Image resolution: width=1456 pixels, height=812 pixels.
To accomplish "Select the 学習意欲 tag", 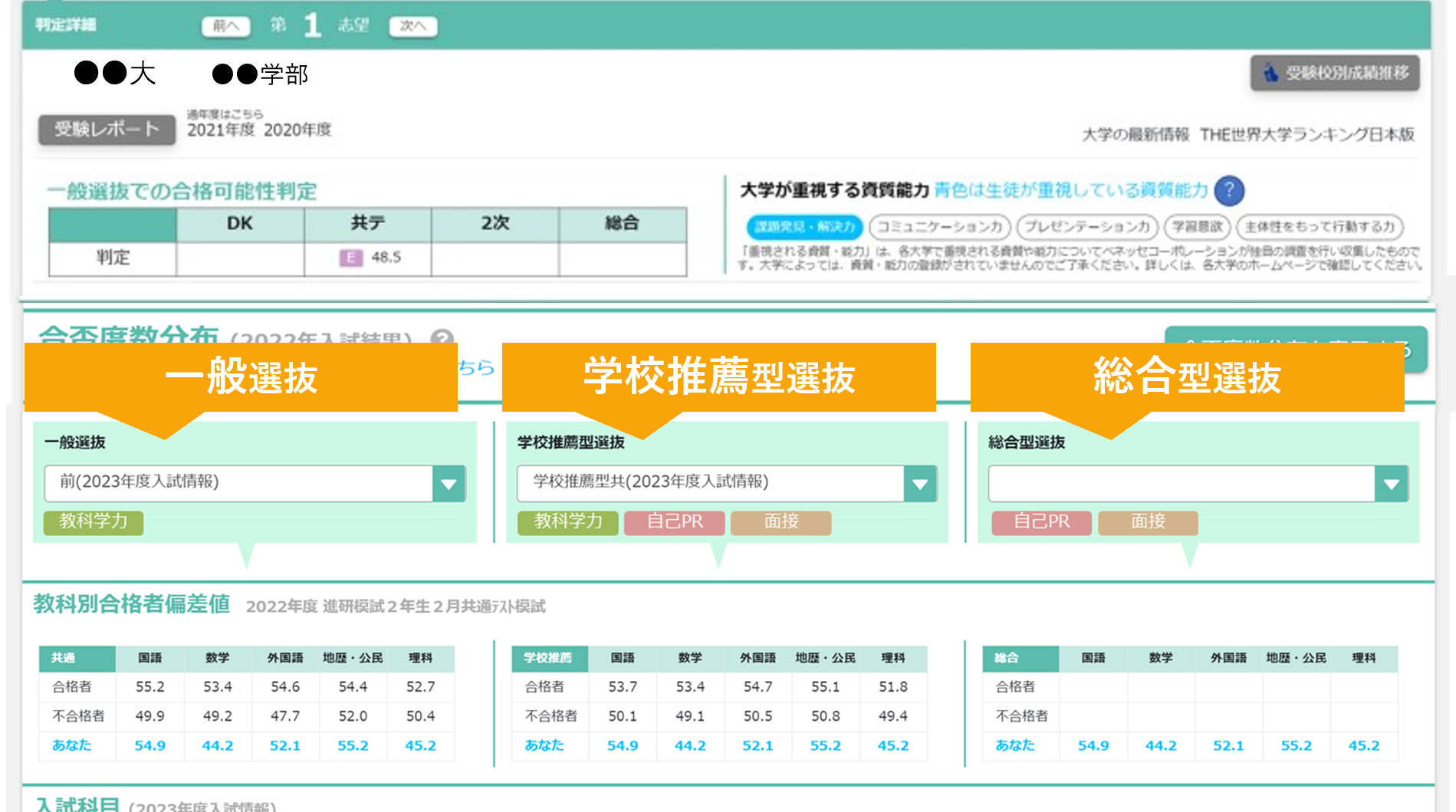I will (x=1197, y=227).
